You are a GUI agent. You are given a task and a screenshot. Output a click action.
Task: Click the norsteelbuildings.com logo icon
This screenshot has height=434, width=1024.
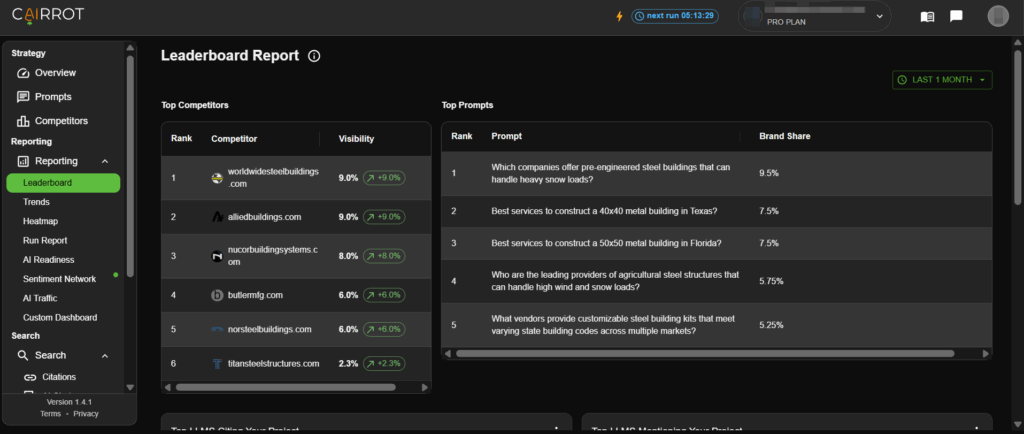[217, 329]
